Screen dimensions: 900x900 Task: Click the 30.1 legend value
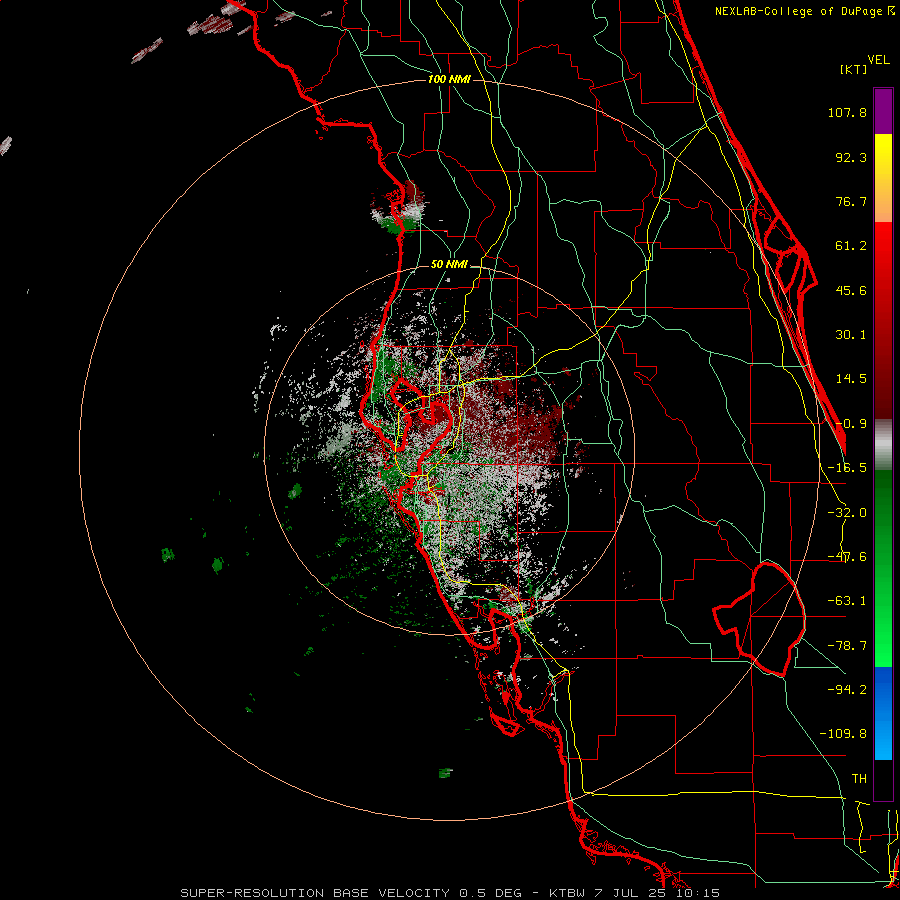click(x=851, y=335)
